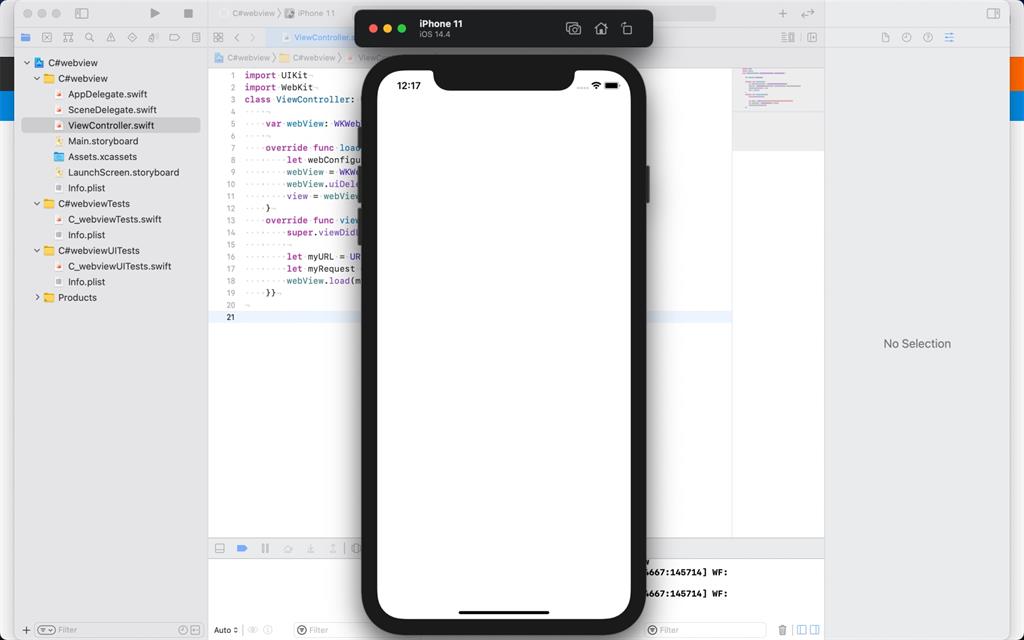This screenshot has width=1024, height=640.
Task: Clear the console with the trash button
Action: click(782, 630)
